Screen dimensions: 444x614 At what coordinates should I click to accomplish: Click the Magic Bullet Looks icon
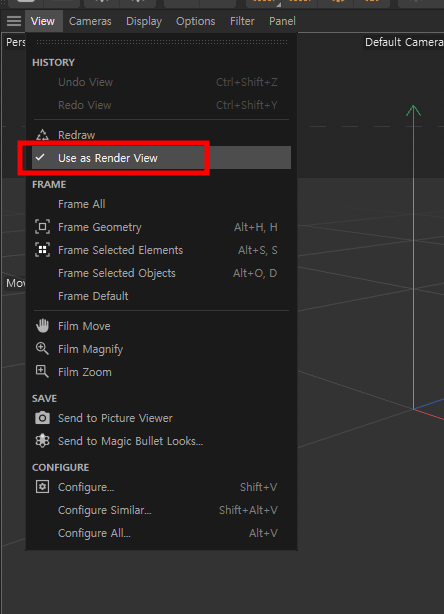tap(42, 441)
